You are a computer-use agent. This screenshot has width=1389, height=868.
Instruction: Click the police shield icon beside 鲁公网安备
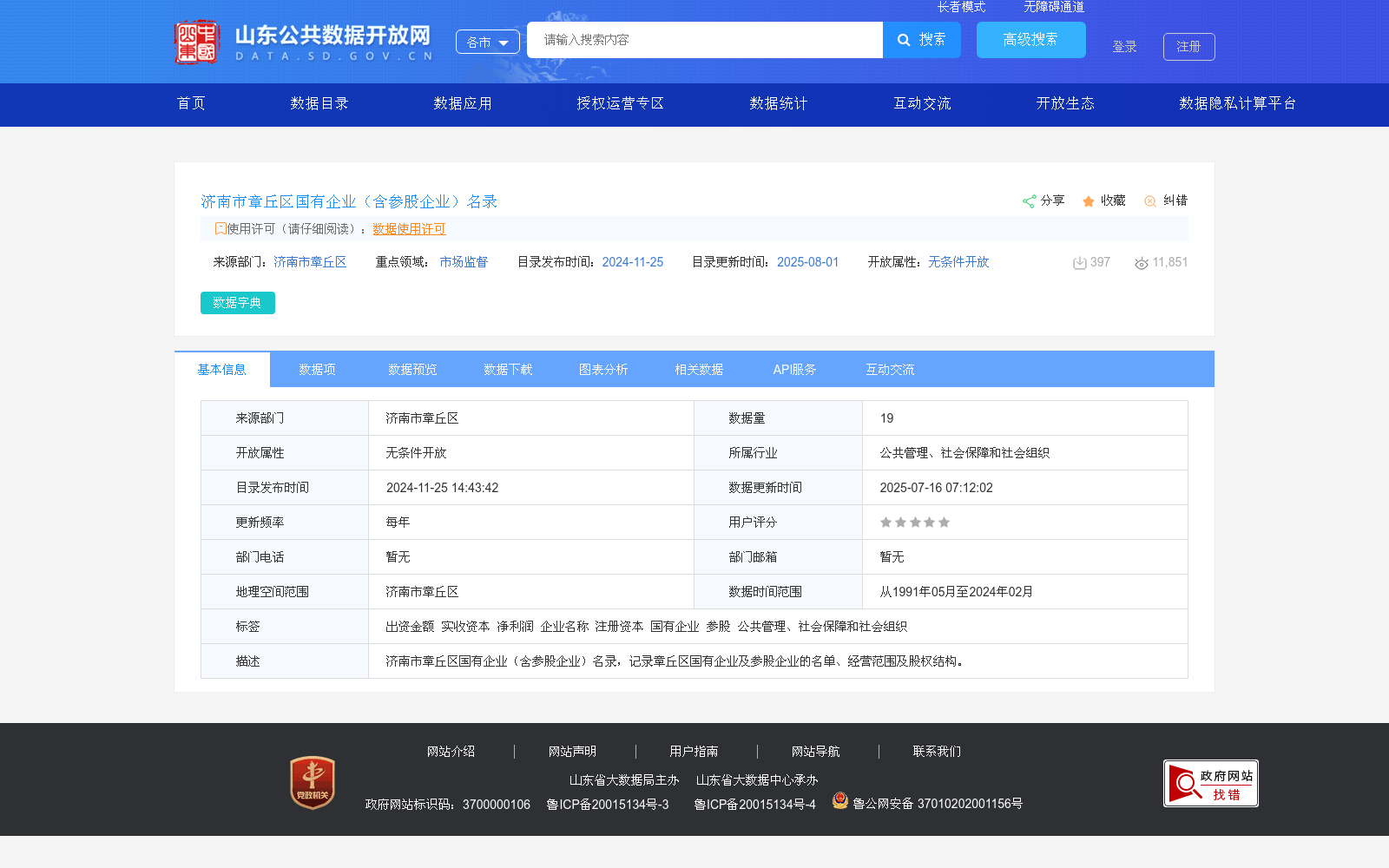[x=839, y=800]
